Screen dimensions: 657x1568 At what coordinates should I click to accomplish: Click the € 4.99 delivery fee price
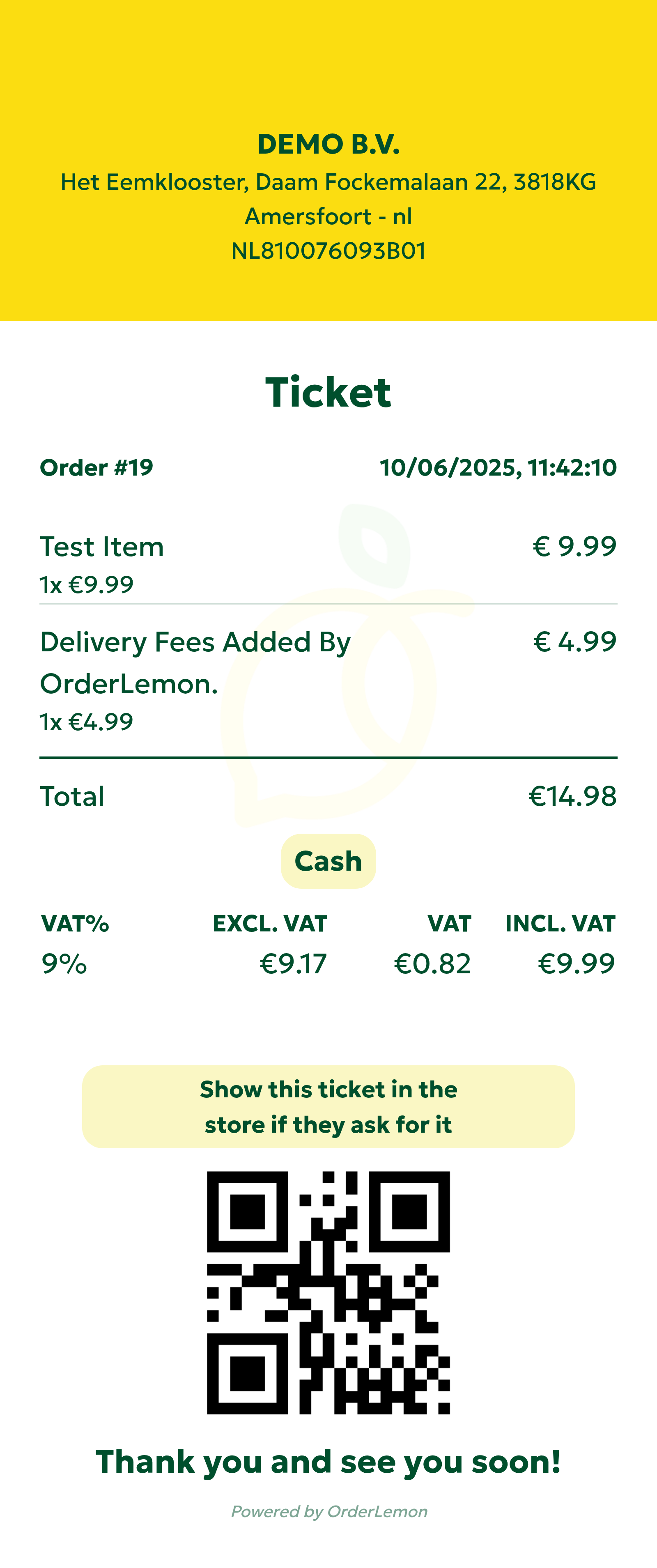[575, 641]
